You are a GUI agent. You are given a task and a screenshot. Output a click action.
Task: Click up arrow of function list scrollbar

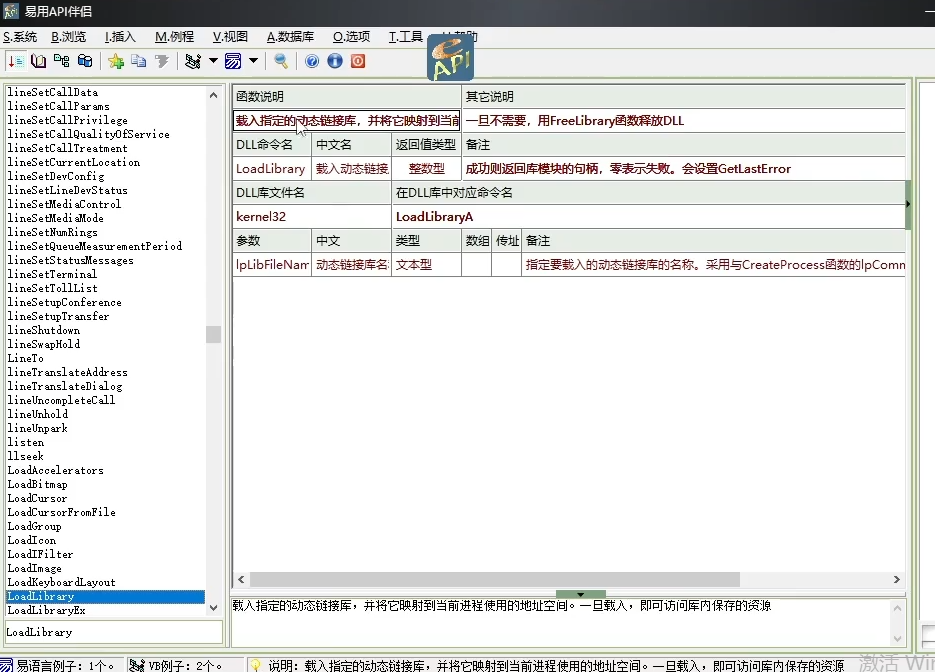pos(213,95)
